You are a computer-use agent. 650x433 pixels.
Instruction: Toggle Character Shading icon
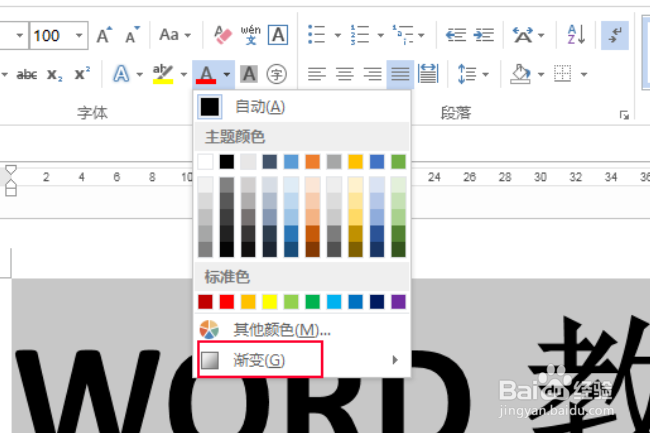point(249,74)
